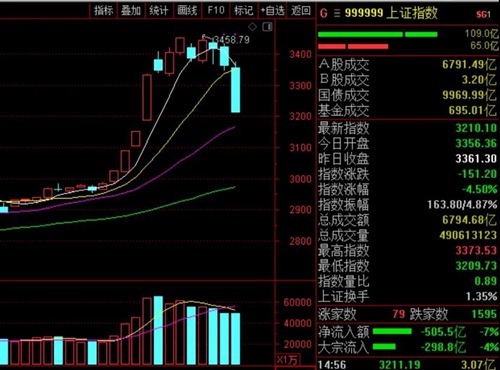Open the 指标 indicators menu
Image resolution: width=500 pixels, height=370 pixels.
(103, 10)
